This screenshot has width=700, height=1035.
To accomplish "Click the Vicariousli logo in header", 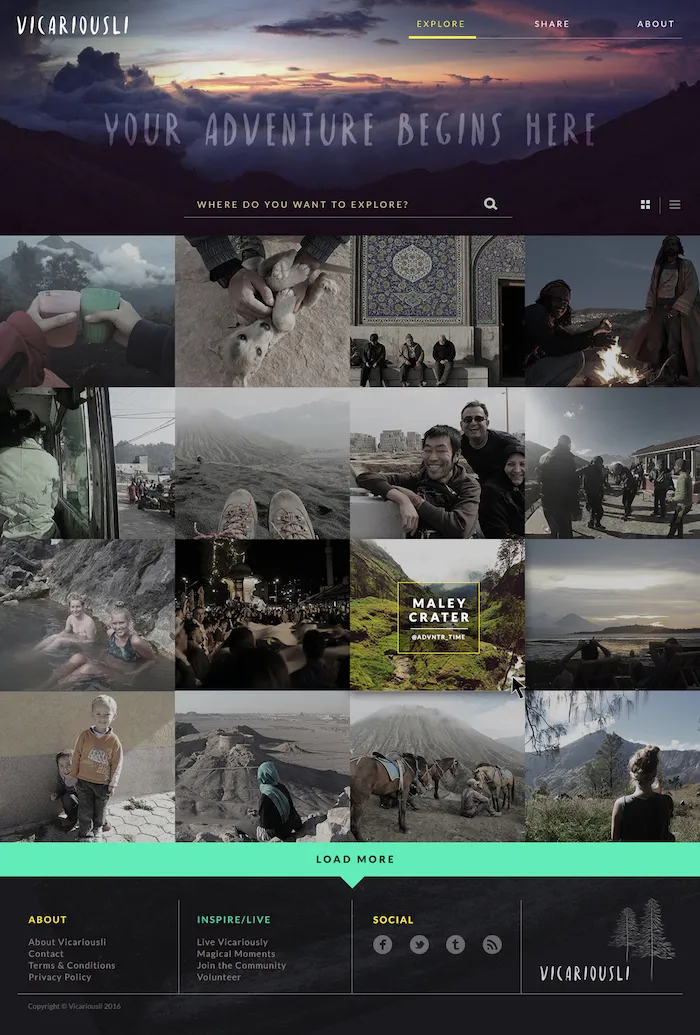I will coord(72,26).
